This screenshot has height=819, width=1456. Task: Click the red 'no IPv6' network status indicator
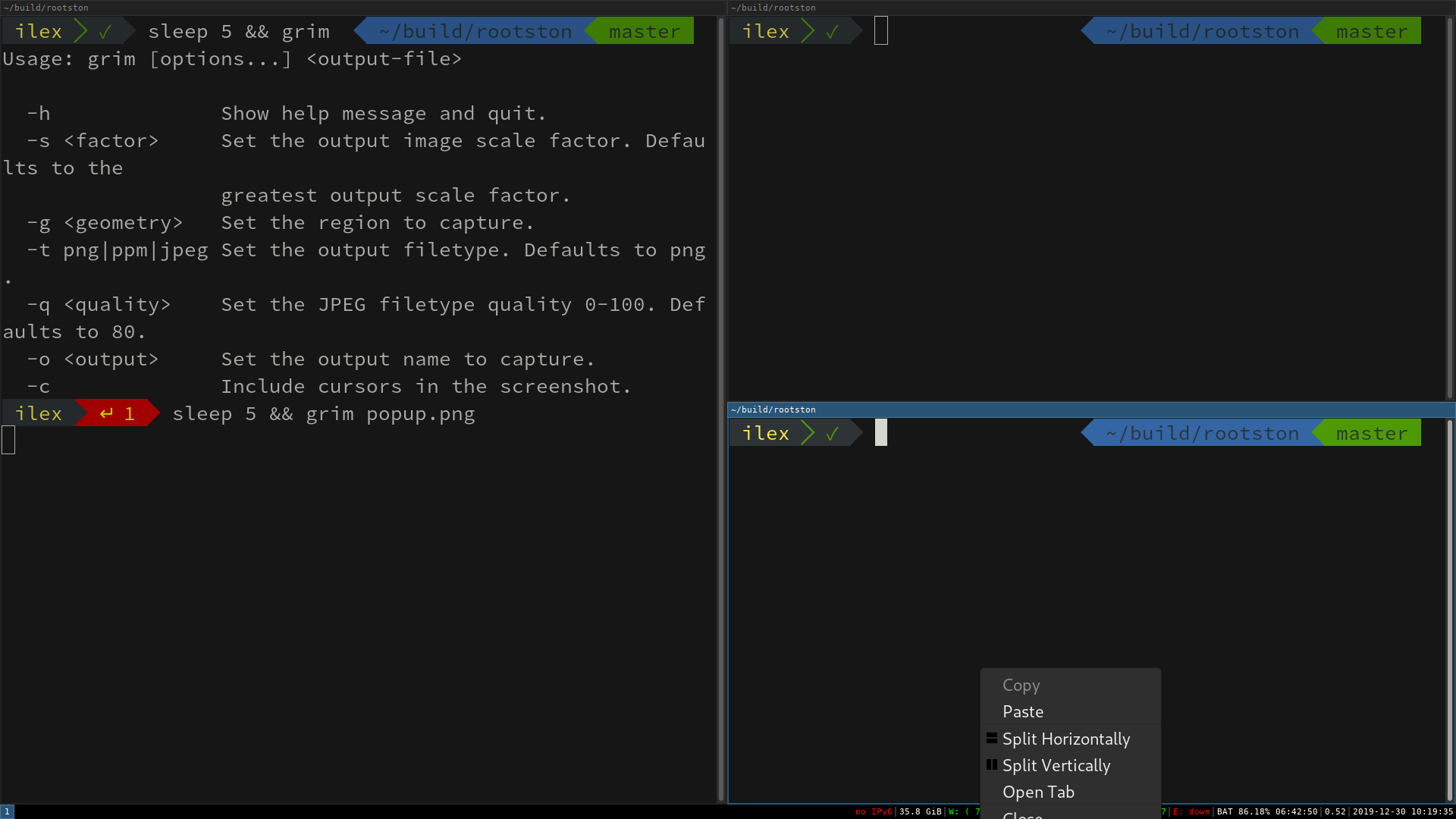coord(874,811)
